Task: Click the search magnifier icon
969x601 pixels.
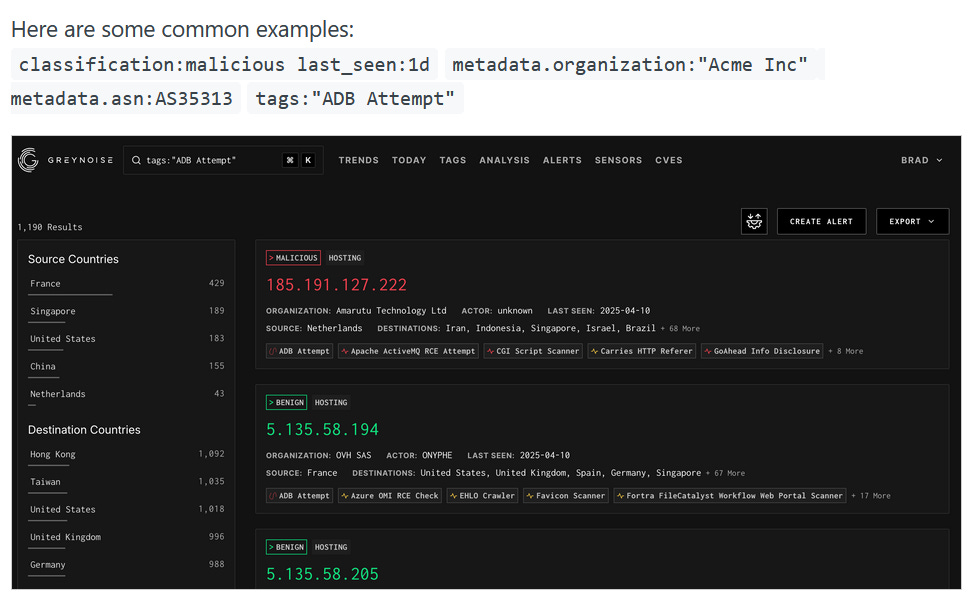Action: coord(136,160)
